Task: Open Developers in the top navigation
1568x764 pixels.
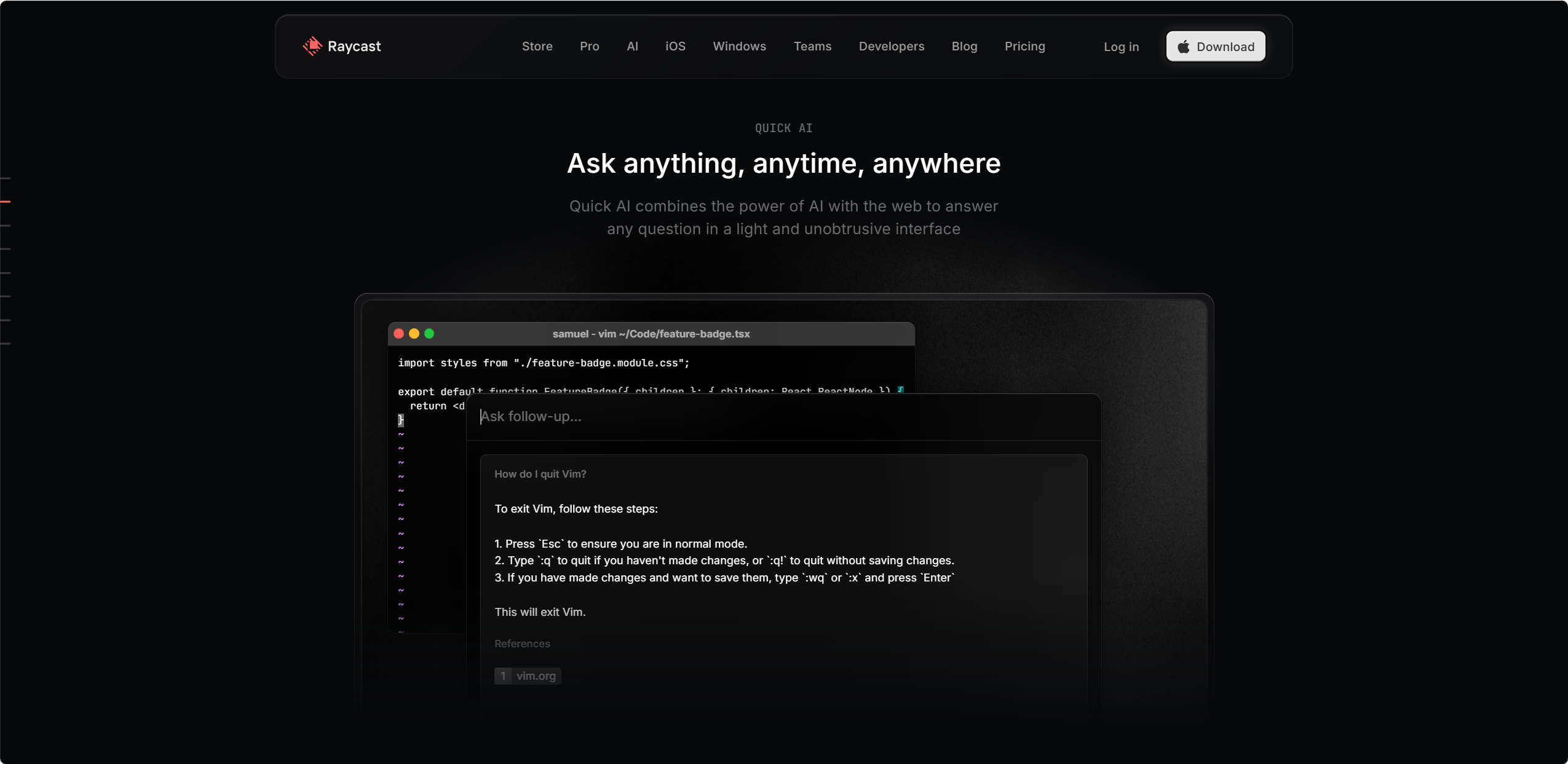Action: coord(891,47)
